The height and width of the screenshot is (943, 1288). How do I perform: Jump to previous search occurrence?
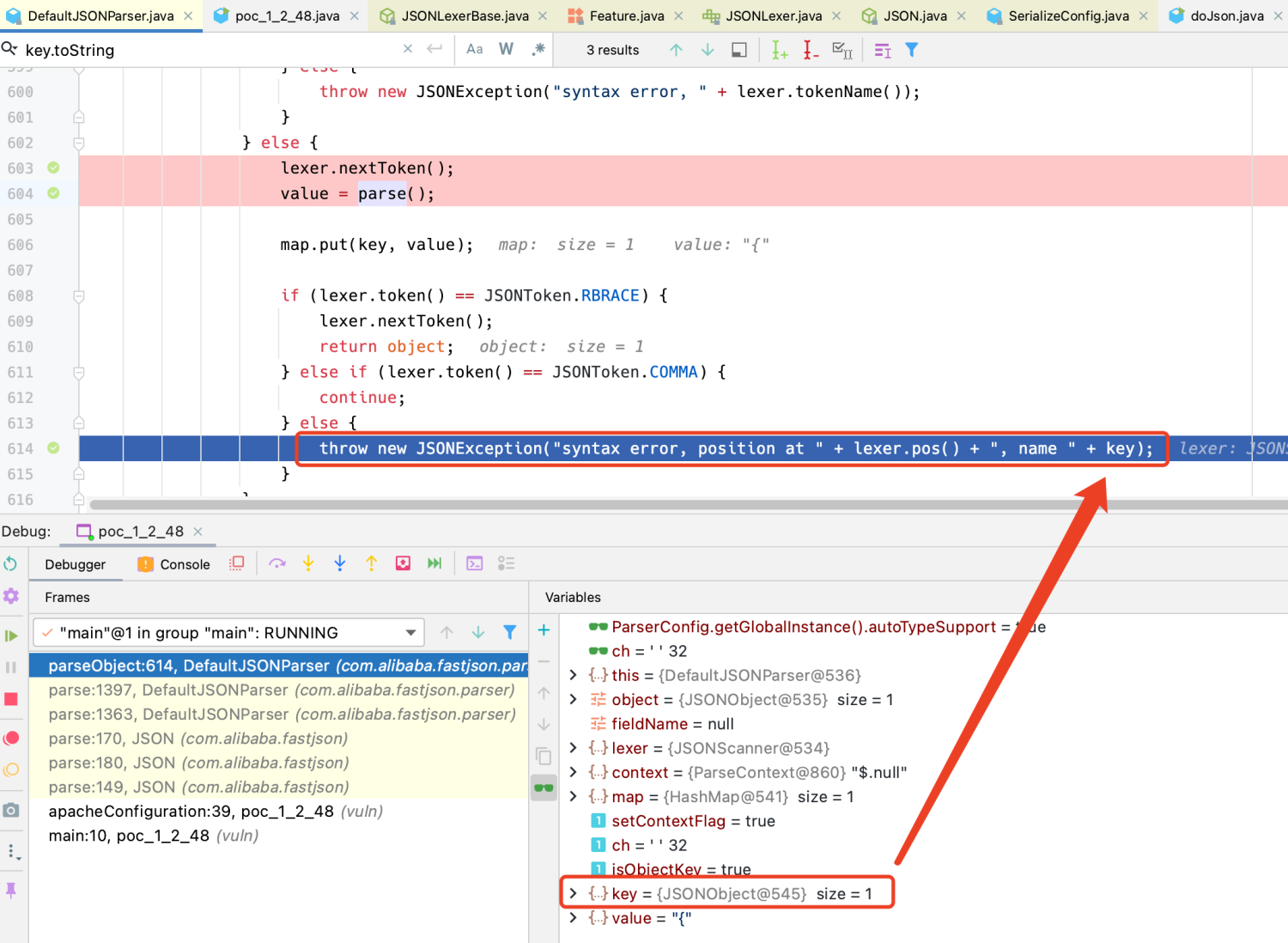[677, 50]
